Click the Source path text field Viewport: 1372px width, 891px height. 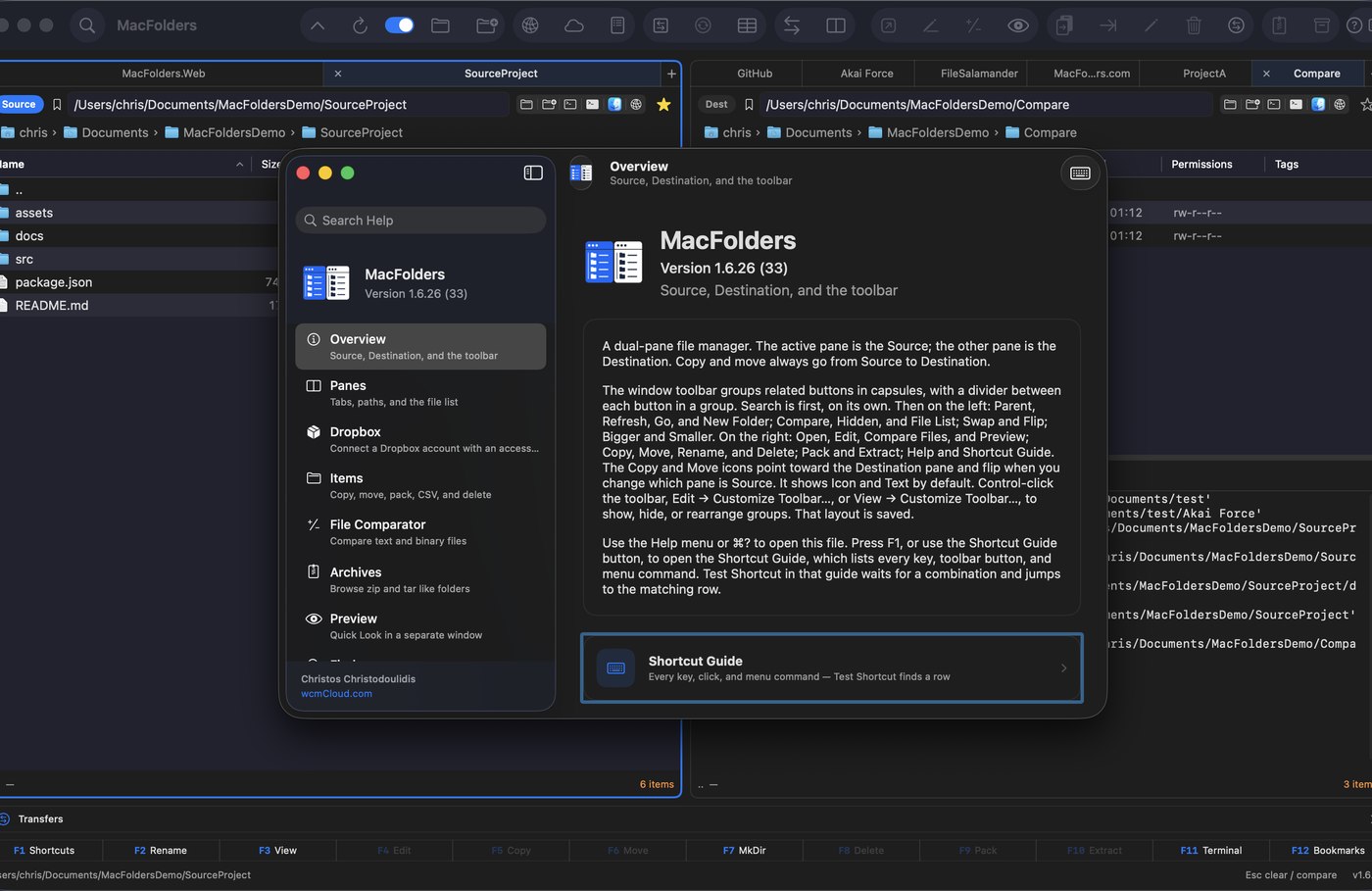[290, 104]
